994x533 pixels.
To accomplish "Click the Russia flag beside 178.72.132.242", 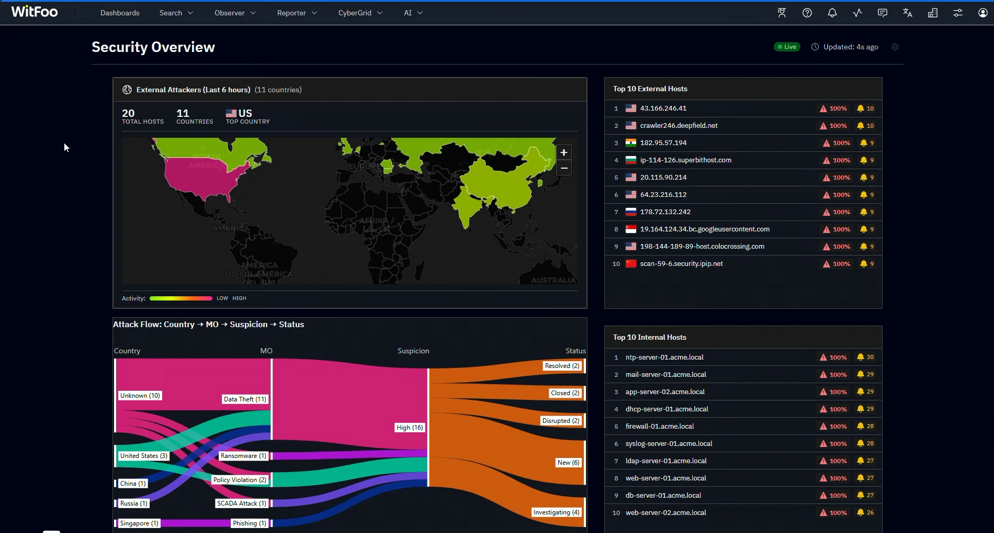I will [631, 212].
